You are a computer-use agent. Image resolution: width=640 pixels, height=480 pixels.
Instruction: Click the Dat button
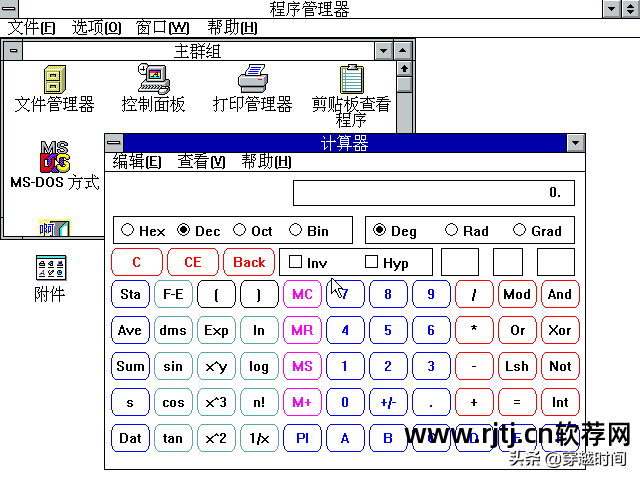(x=130, y=438)
